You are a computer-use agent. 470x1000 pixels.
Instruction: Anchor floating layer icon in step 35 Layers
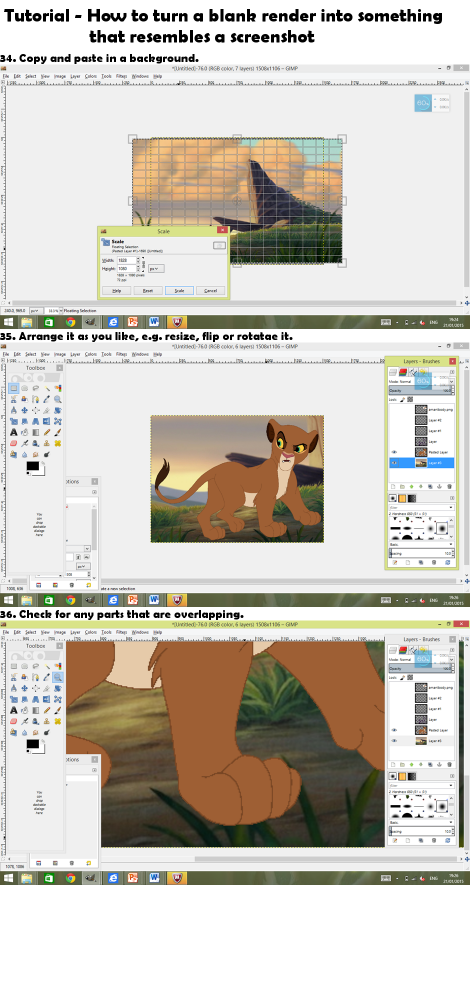(x=439, y=487)
